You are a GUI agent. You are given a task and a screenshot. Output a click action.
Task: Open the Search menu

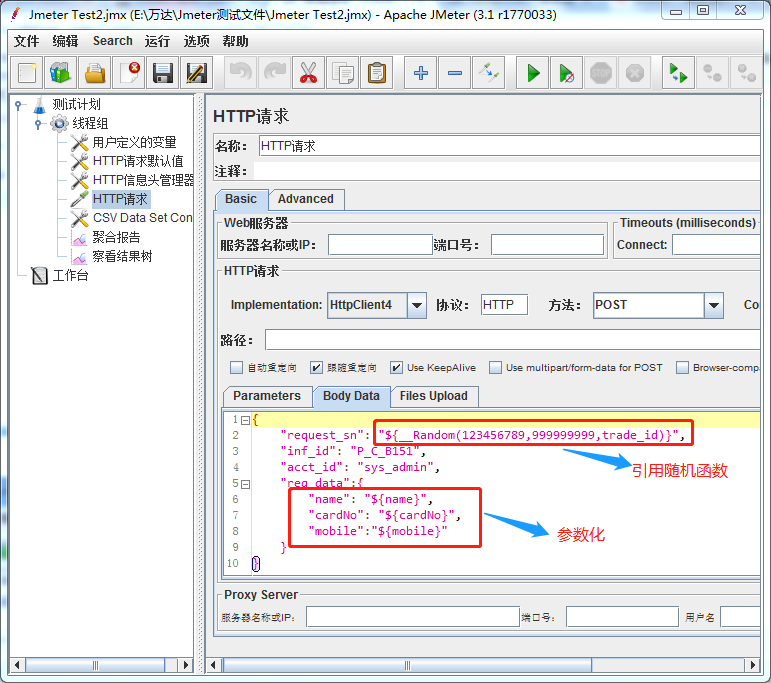113,41
